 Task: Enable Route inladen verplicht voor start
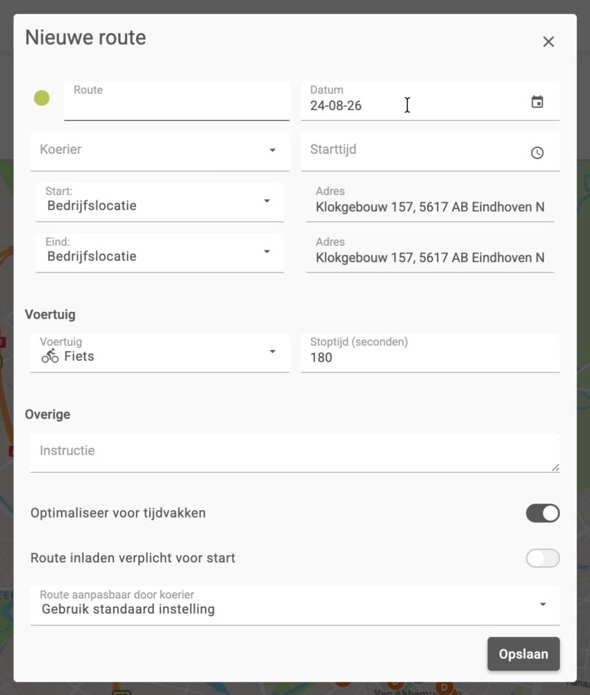pyautogui.click(x=543, y=558)
